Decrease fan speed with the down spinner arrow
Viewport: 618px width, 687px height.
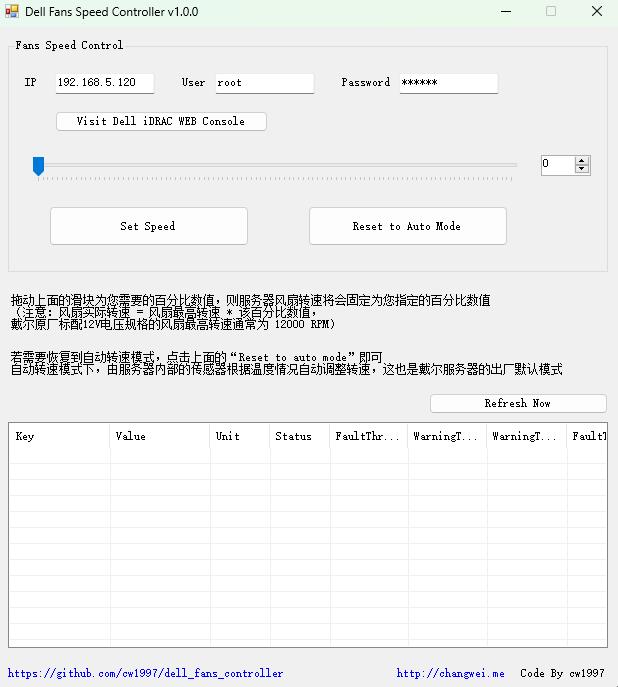(x=582, y=170)
